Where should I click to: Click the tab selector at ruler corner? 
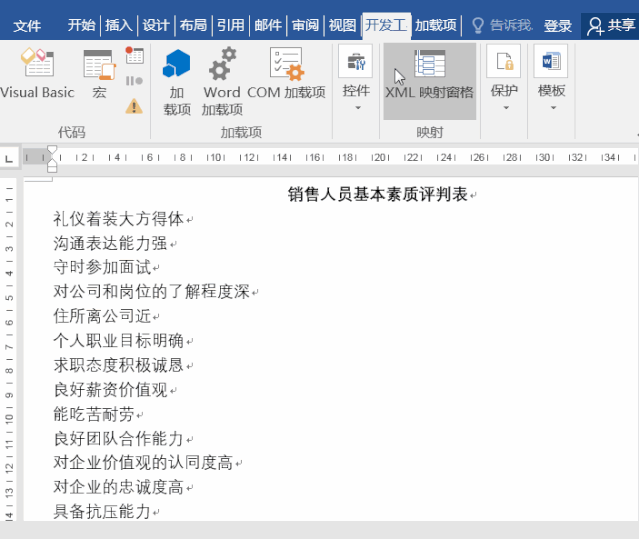(x=9, y=157)
